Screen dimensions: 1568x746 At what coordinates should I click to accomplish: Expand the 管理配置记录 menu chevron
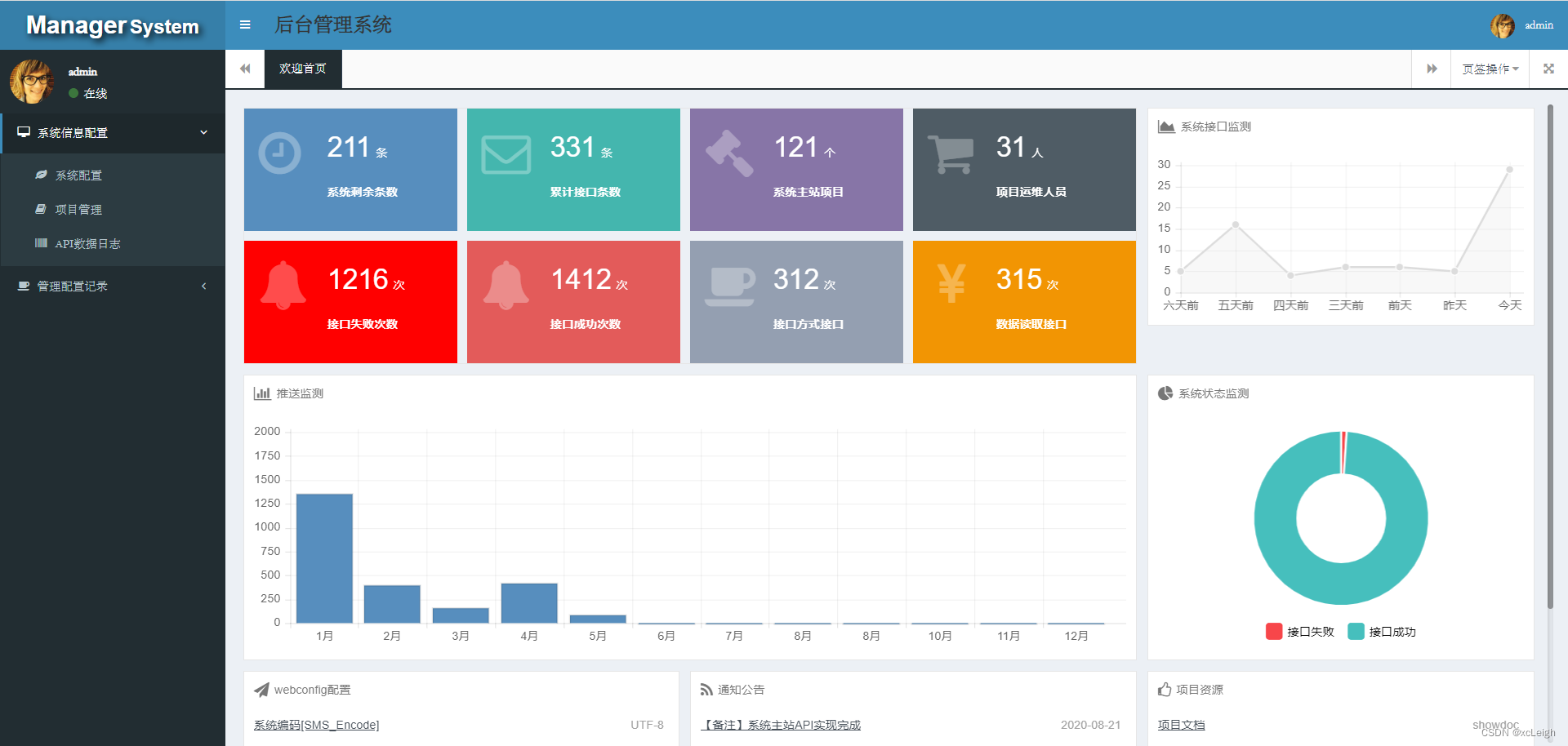click(x=204, y=286)
